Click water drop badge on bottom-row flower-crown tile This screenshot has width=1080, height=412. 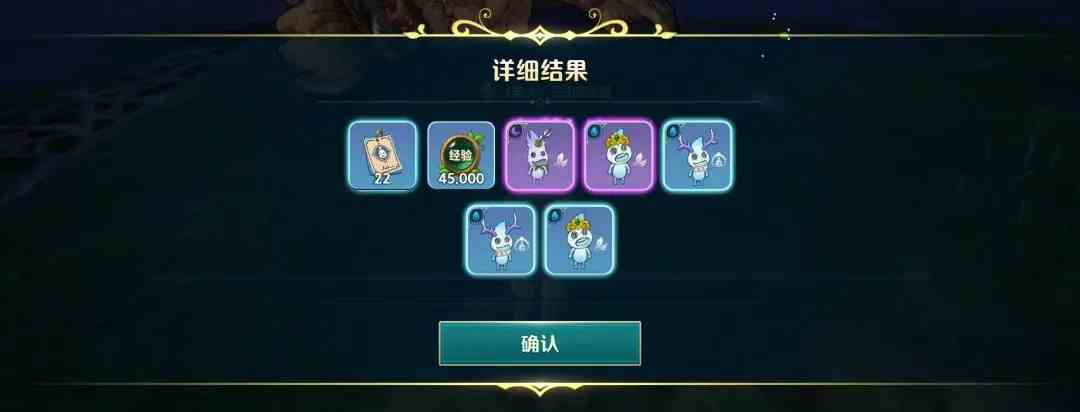pos(554,214)
